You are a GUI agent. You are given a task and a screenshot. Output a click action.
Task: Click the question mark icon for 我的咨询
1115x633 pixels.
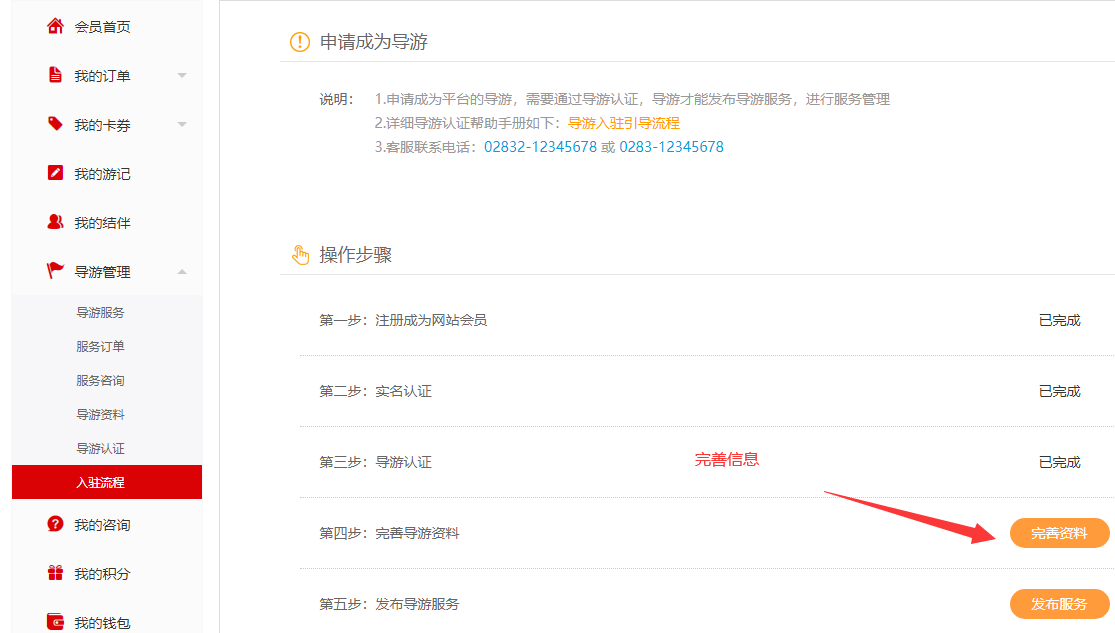[x=55, y=524]
